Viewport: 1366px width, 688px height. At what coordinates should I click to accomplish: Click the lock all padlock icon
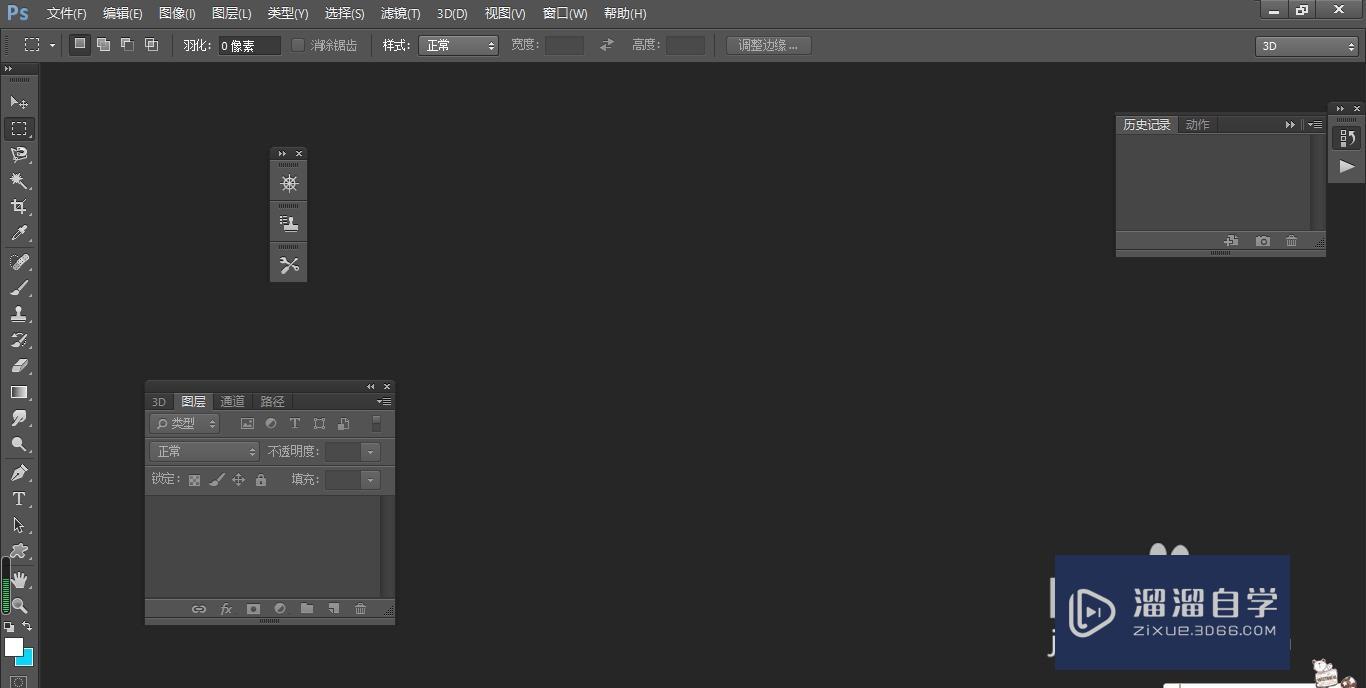tap(261, 480)
